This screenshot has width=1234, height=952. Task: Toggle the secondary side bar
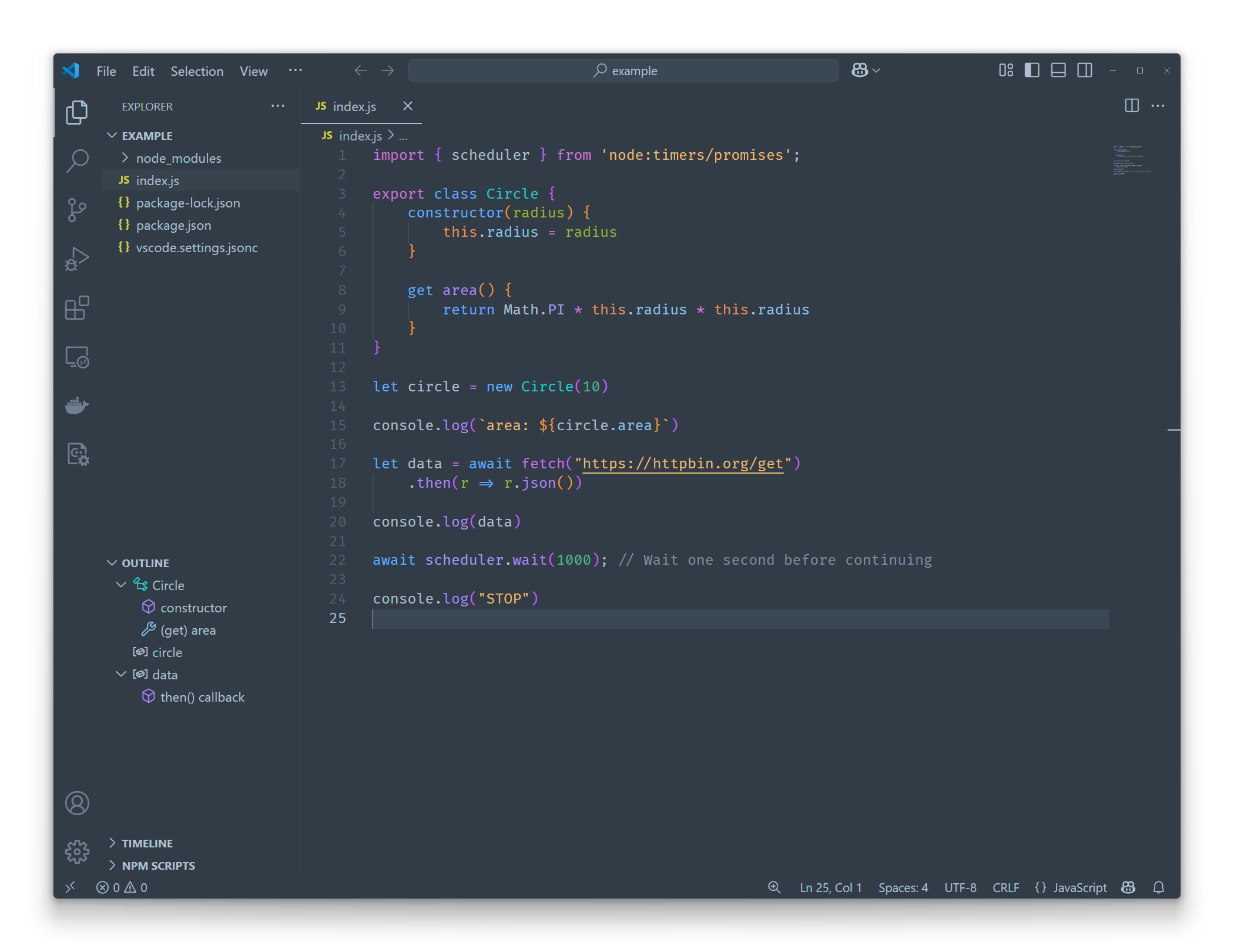click(1085, 71)
